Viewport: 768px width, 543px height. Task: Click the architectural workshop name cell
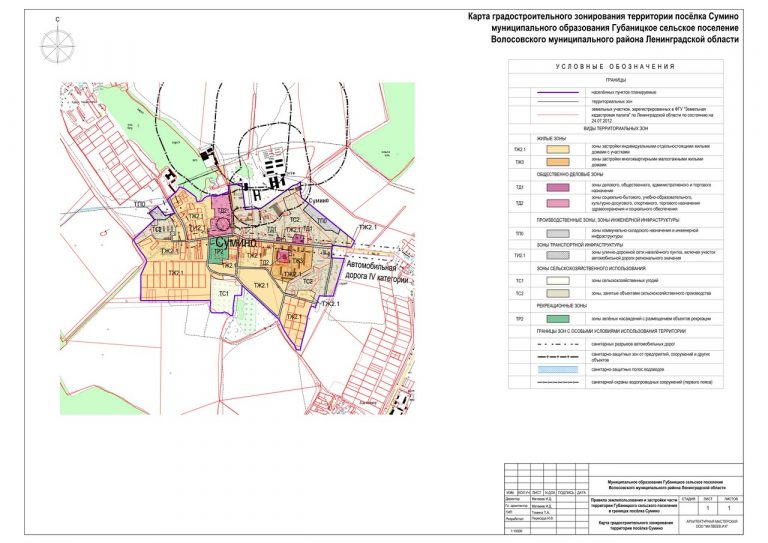[x=712, y=525]
